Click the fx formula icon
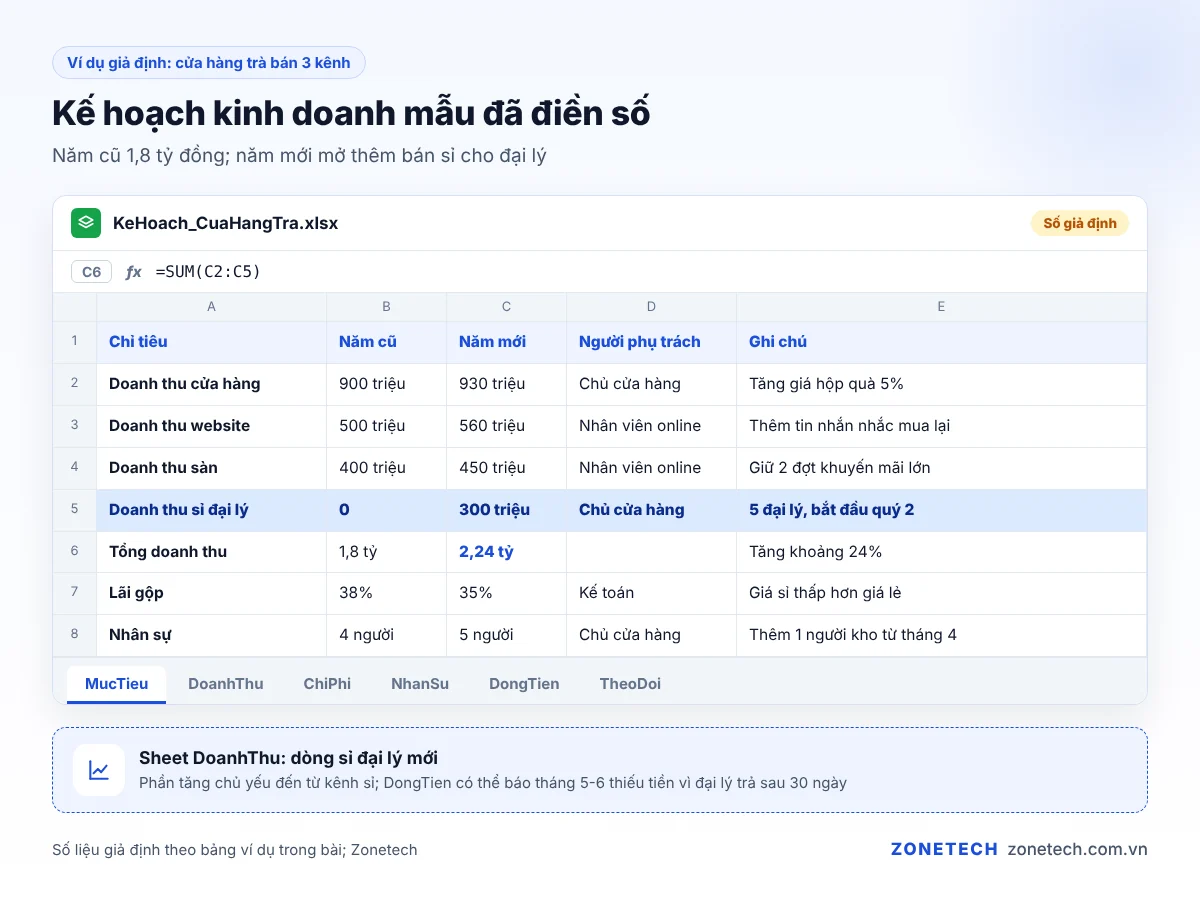Screen dimensions: 1200x900 (134, 272)
